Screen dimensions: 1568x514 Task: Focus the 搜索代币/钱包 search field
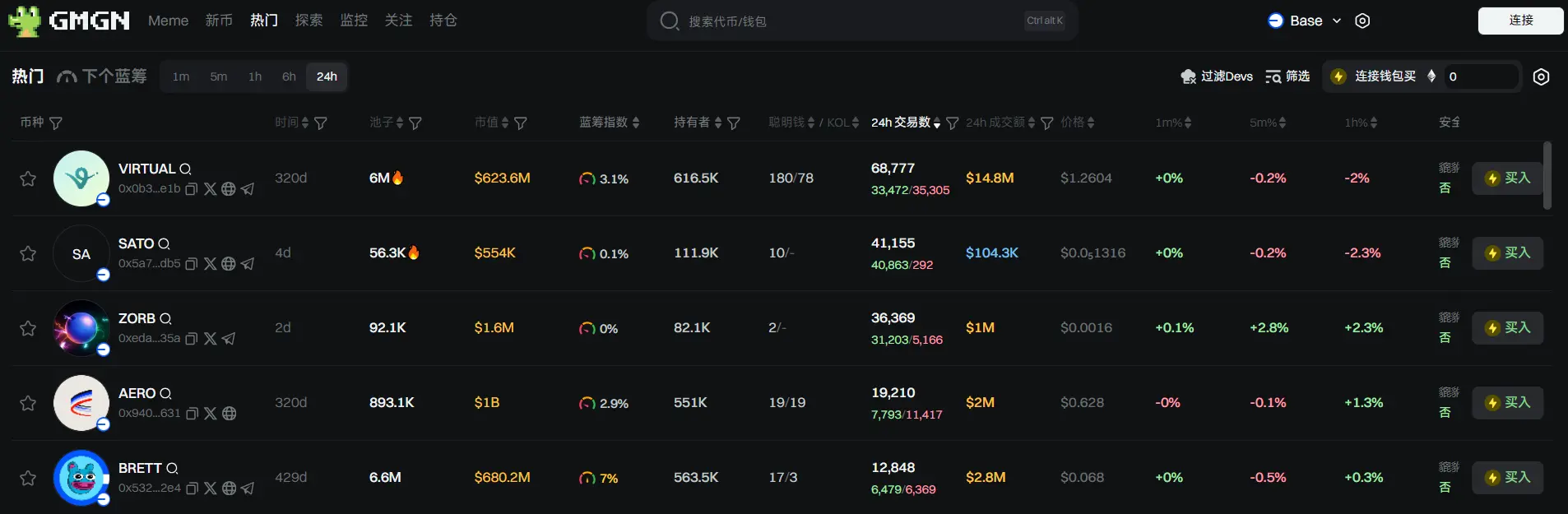click(847, 21)
